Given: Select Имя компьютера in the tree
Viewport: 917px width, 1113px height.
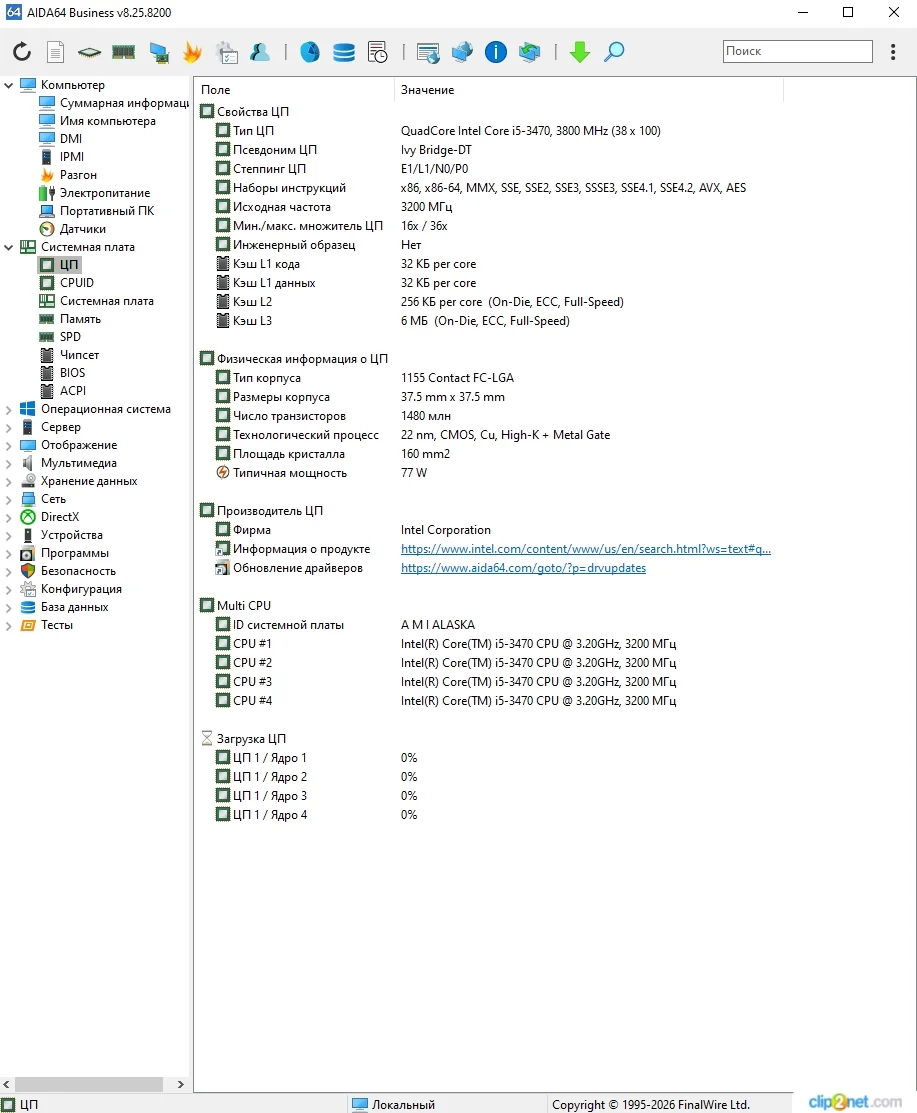Looking at the screenshot, I should [98, 121].
